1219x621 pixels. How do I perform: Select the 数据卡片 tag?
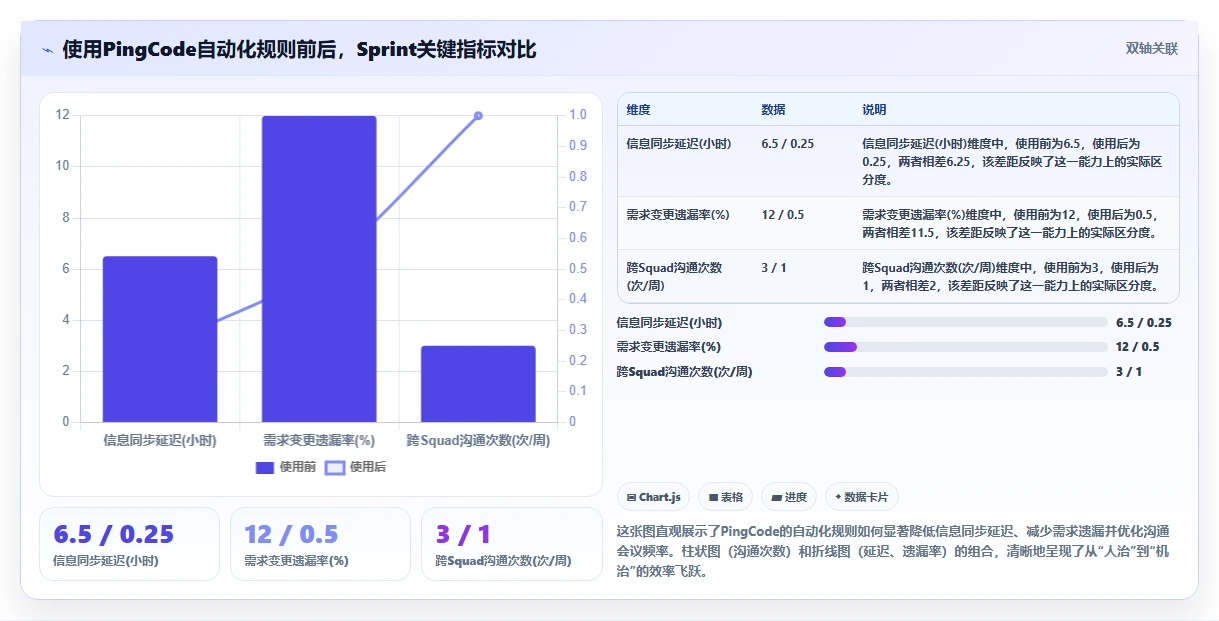tap(860, 497)
